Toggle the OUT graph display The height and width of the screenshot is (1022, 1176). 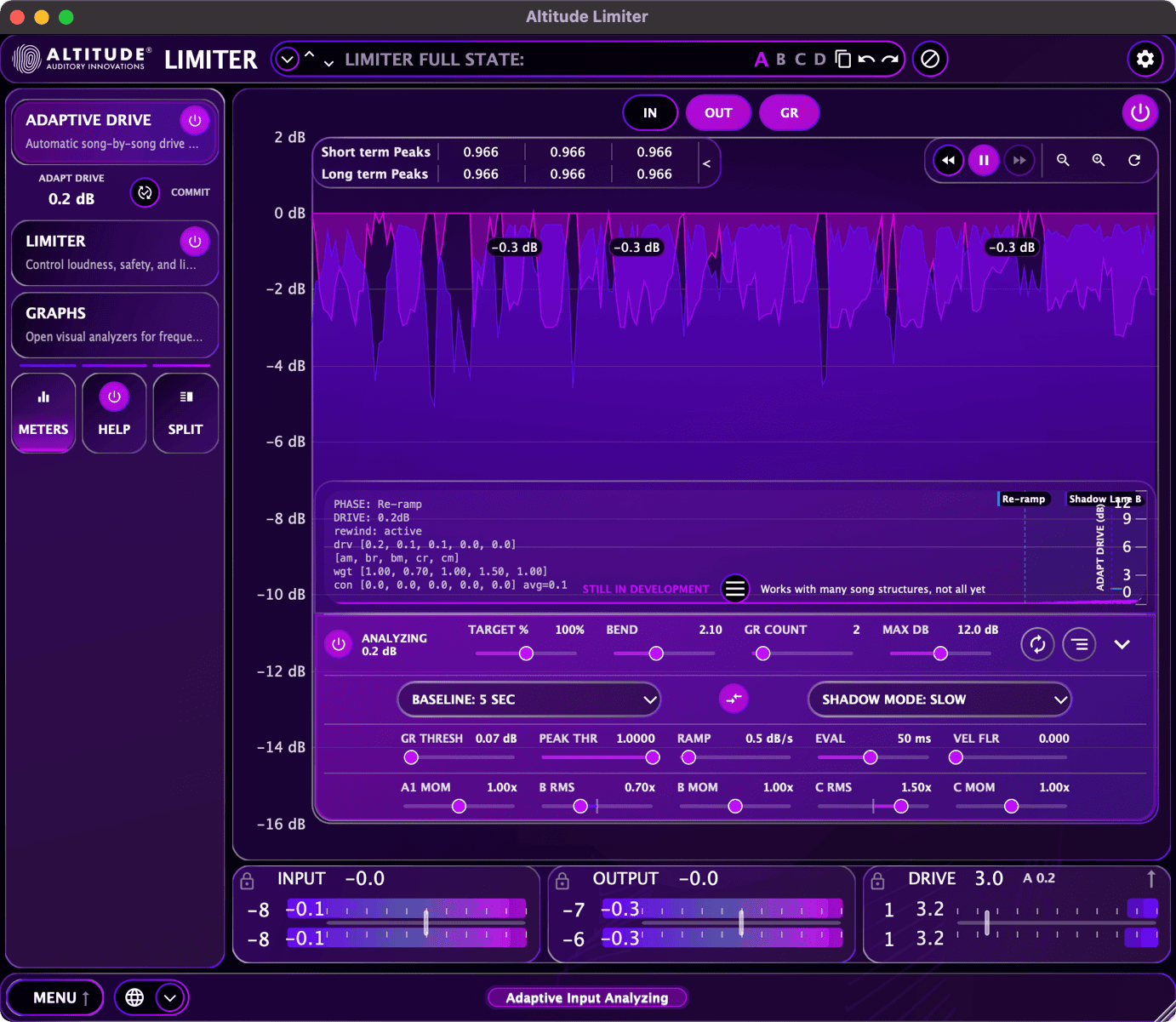click(718, 112)
